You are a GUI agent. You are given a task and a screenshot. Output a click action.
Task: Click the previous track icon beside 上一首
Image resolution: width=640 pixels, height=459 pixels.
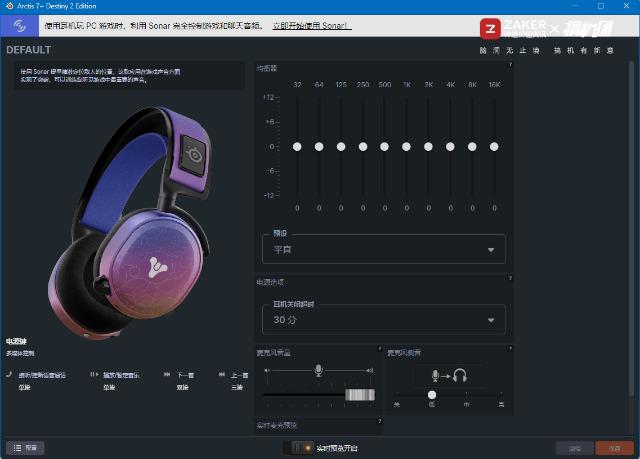click(222, 374)
